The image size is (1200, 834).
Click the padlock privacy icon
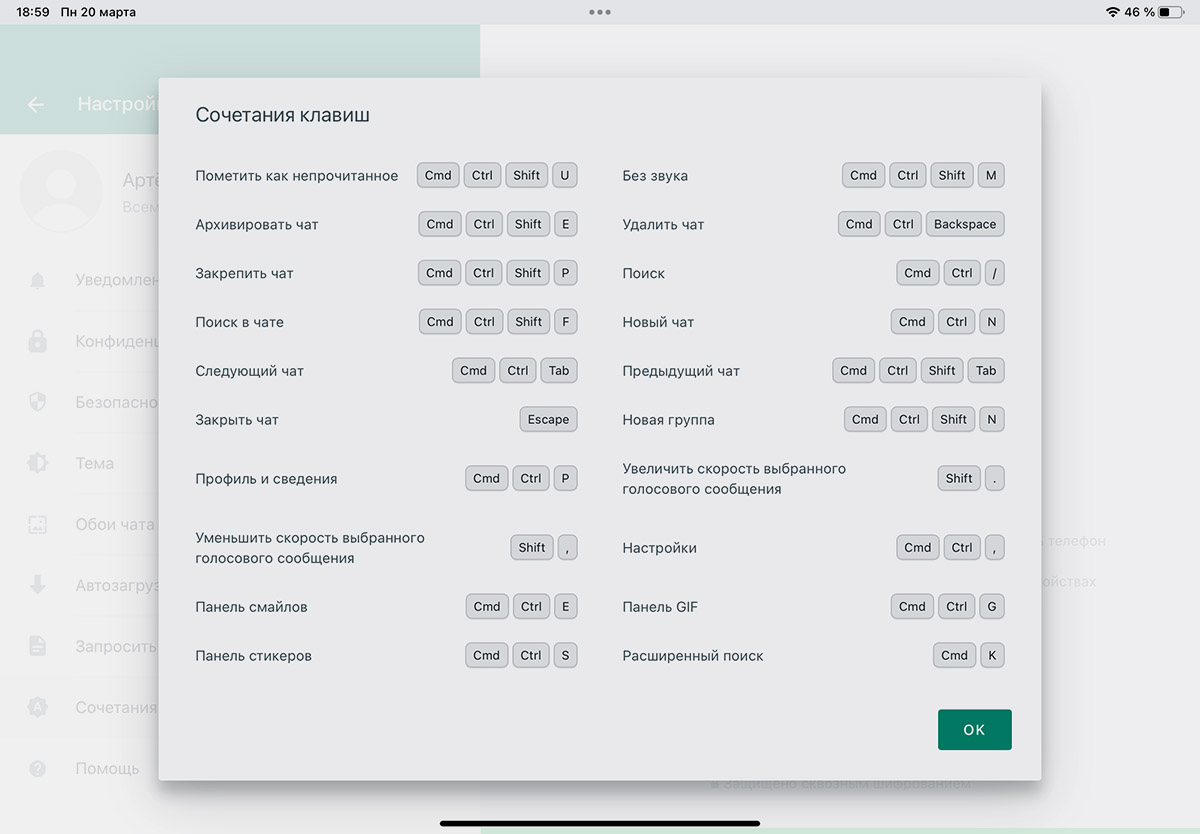click(x=38, y=341)
